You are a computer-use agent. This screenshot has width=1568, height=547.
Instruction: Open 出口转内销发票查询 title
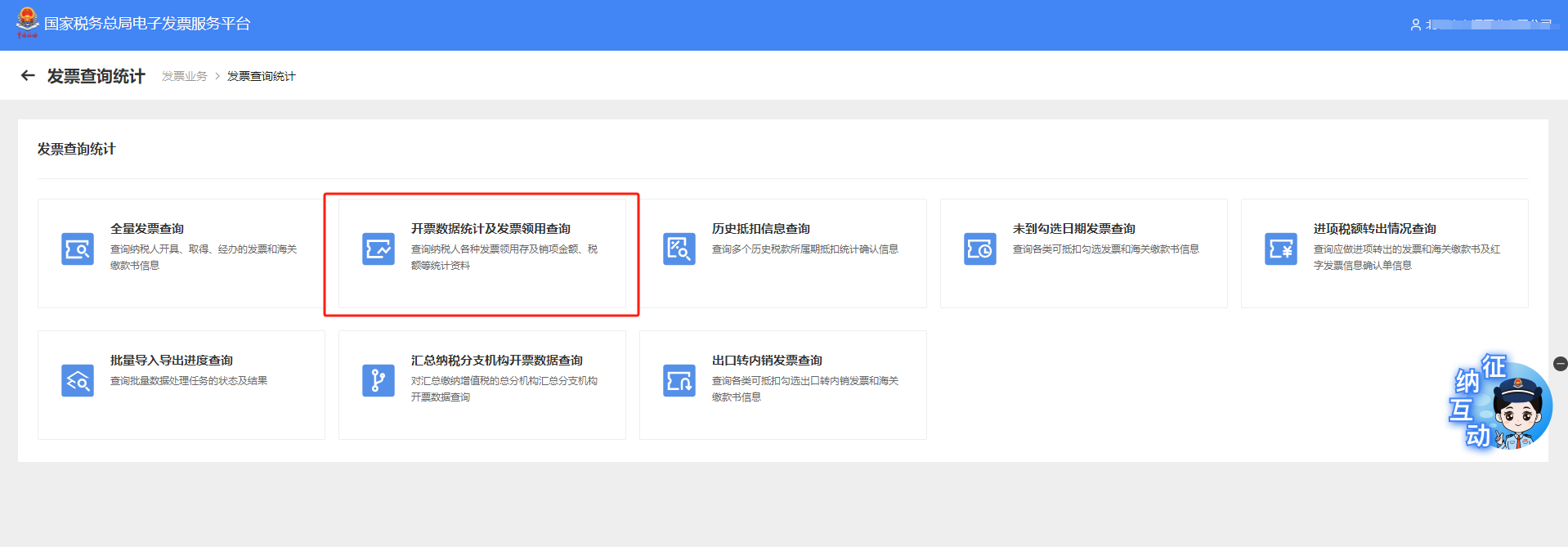[x=767, y=361]
